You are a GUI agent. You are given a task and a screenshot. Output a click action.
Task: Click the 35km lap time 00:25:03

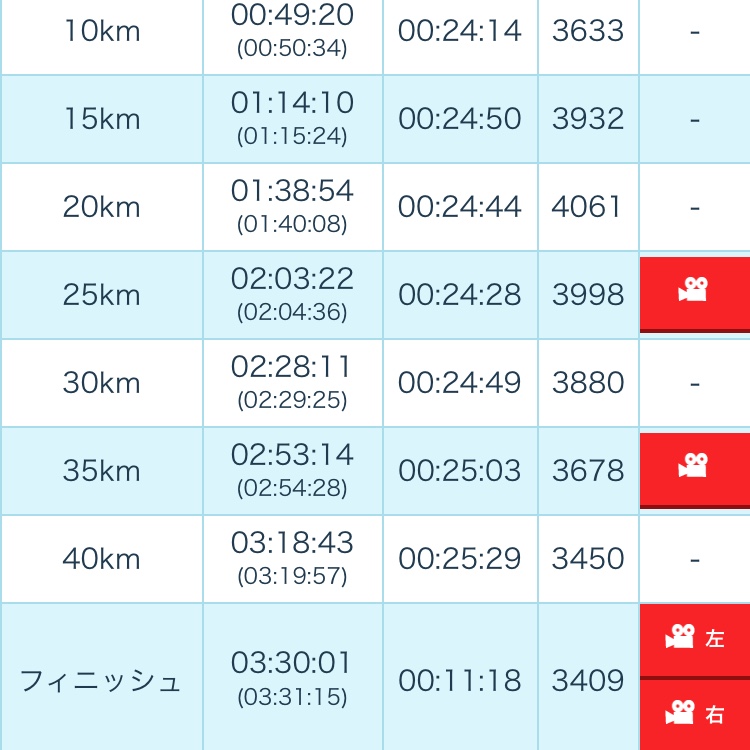pyautogui.click(x=460, y=470)
